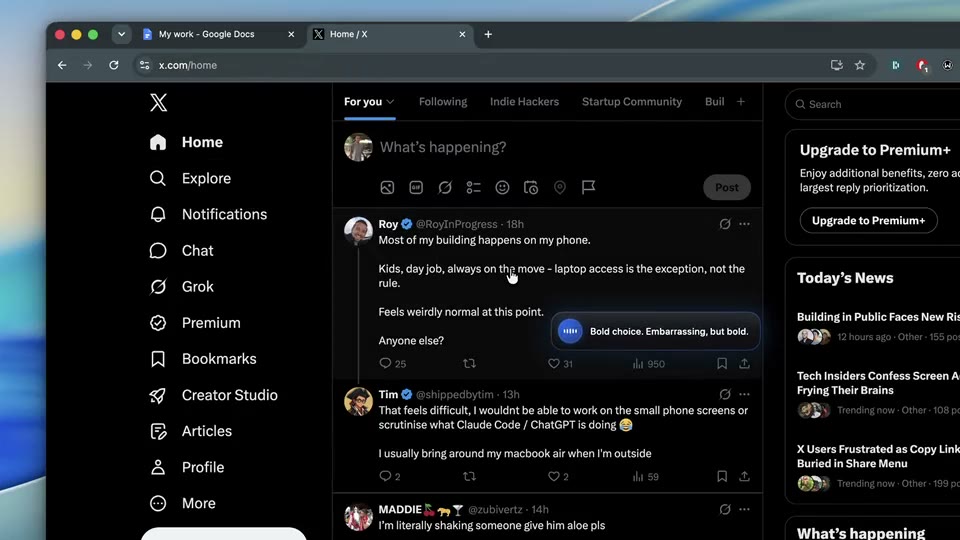Open @zubivertz handle link
The image size is (960, 540).
(x=495, y=509)
